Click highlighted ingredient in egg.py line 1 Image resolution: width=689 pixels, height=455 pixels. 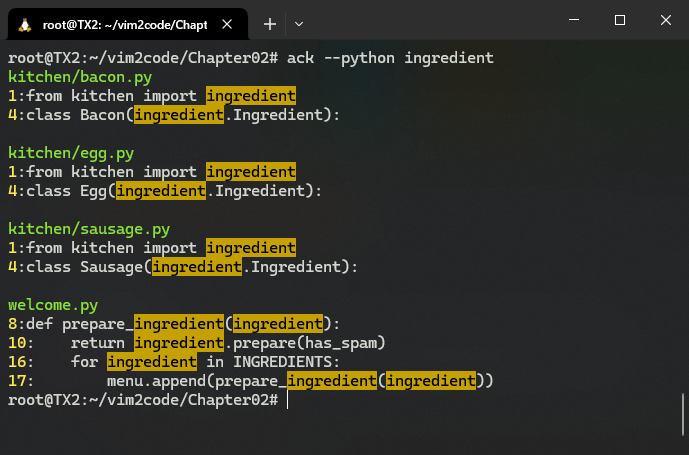coord(251,172)
